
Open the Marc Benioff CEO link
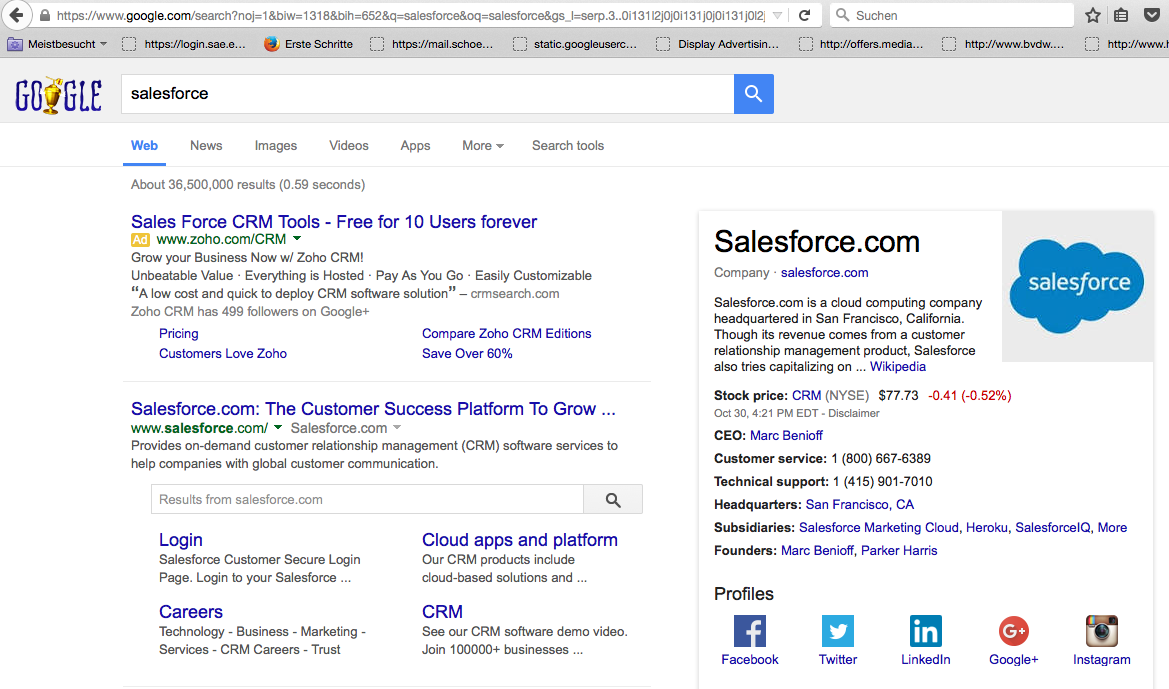pos(786,435)
